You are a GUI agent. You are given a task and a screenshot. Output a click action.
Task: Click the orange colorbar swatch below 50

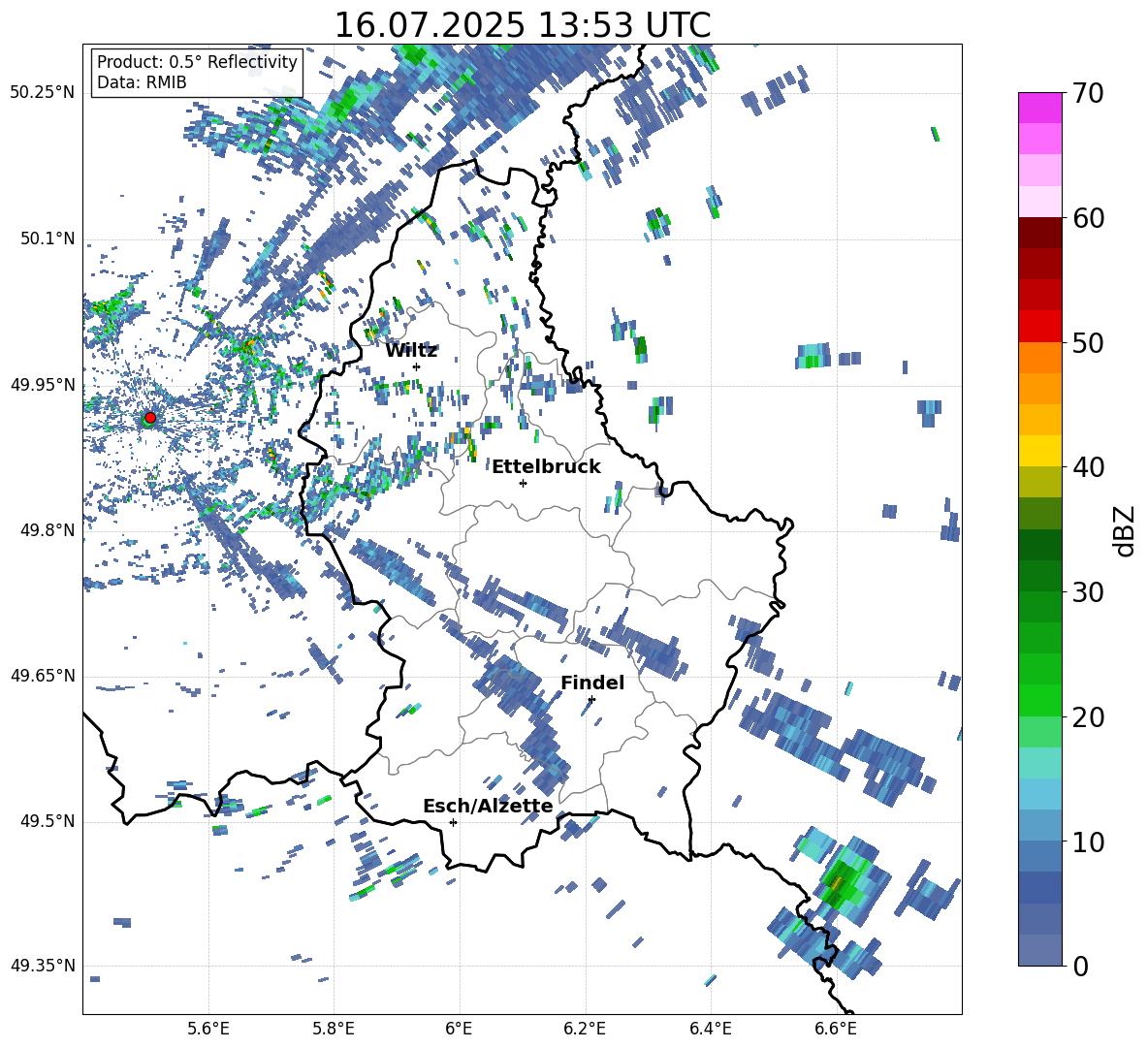1039,358
